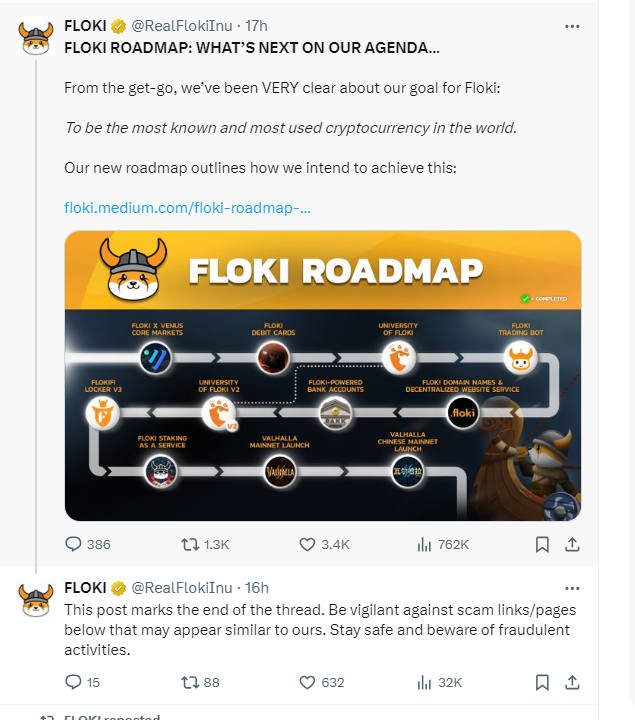Open the FLOKI Roadmap image
The width and height of the screenshot is (635, 720).
click(322, 376)
